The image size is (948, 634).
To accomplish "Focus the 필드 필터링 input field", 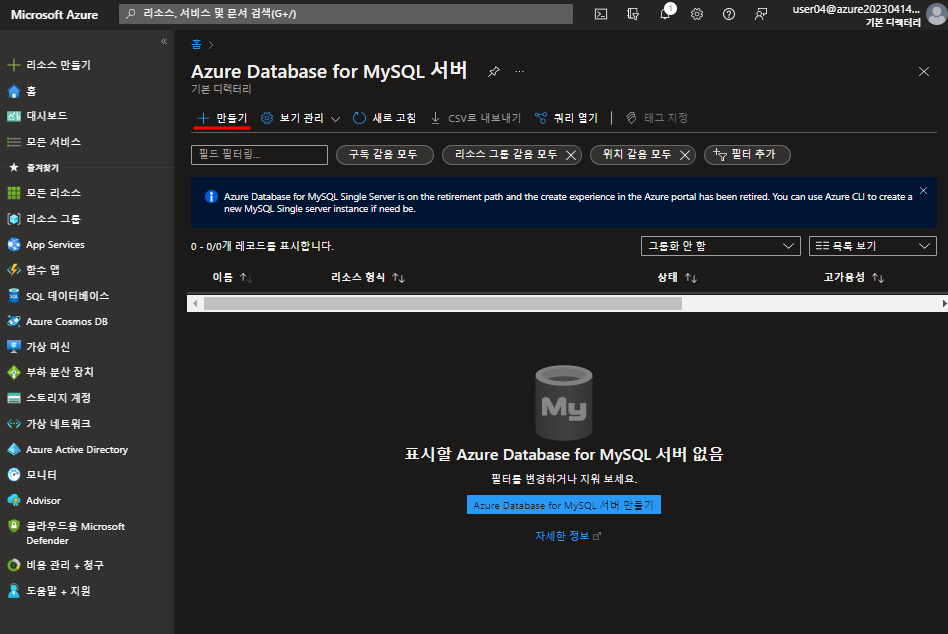I will coord(259,155).
